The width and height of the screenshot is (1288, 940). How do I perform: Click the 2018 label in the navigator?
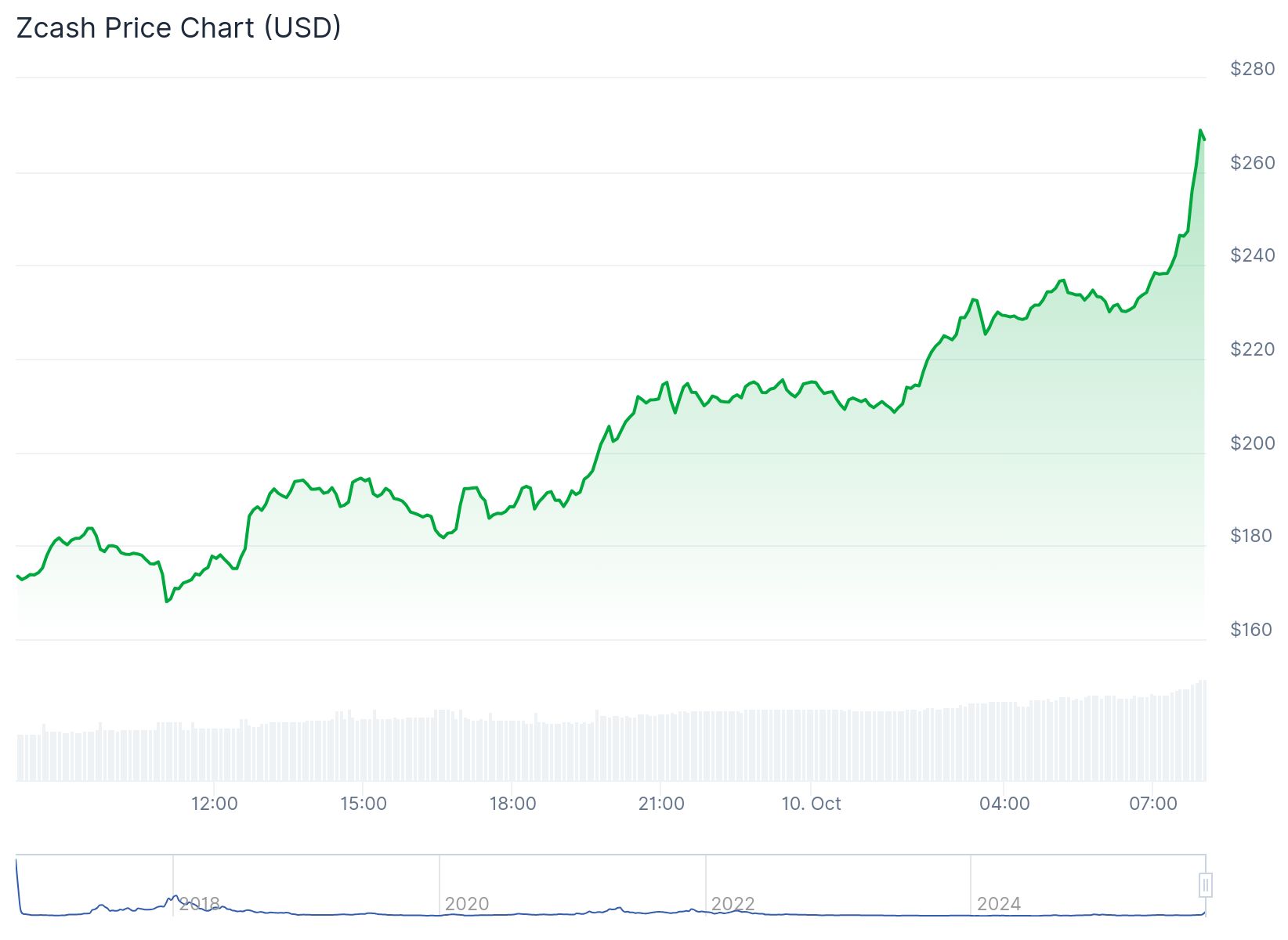[x=200, y=904]
